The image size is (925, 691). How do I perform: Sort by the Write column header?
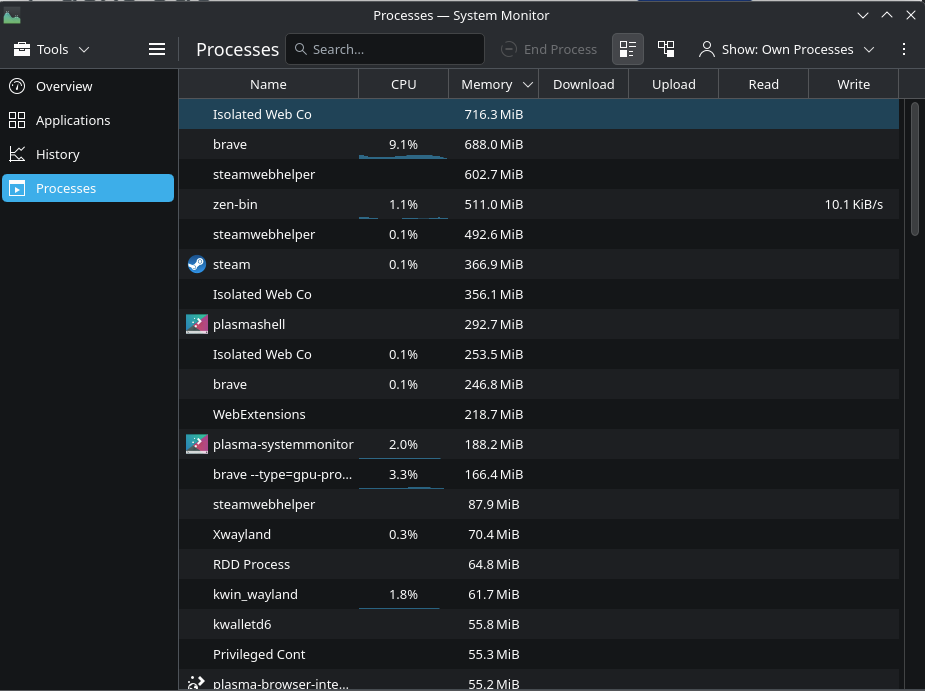pyautogui.click(x=854, y=84)
